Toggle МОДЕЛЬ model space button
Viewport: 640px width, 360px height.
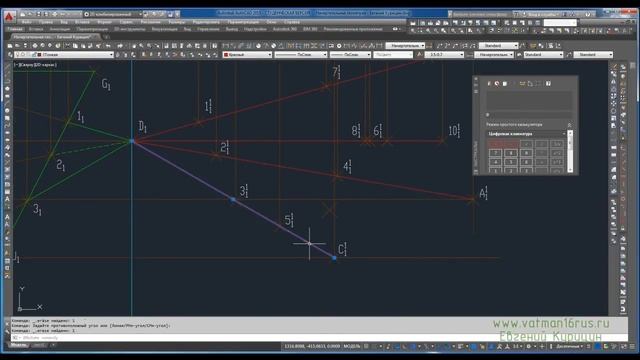pos(352,347)
